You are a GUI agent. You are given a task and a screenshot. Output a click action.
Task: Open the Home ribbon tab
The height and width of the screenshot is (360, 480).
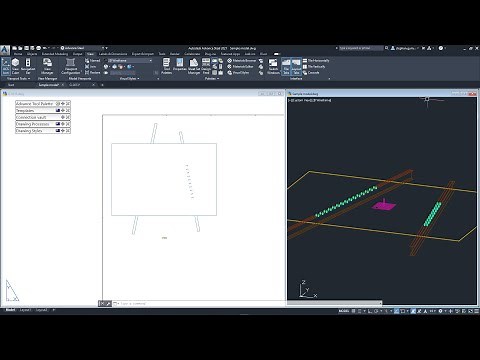pyautogui.click(x=18, y=54)
